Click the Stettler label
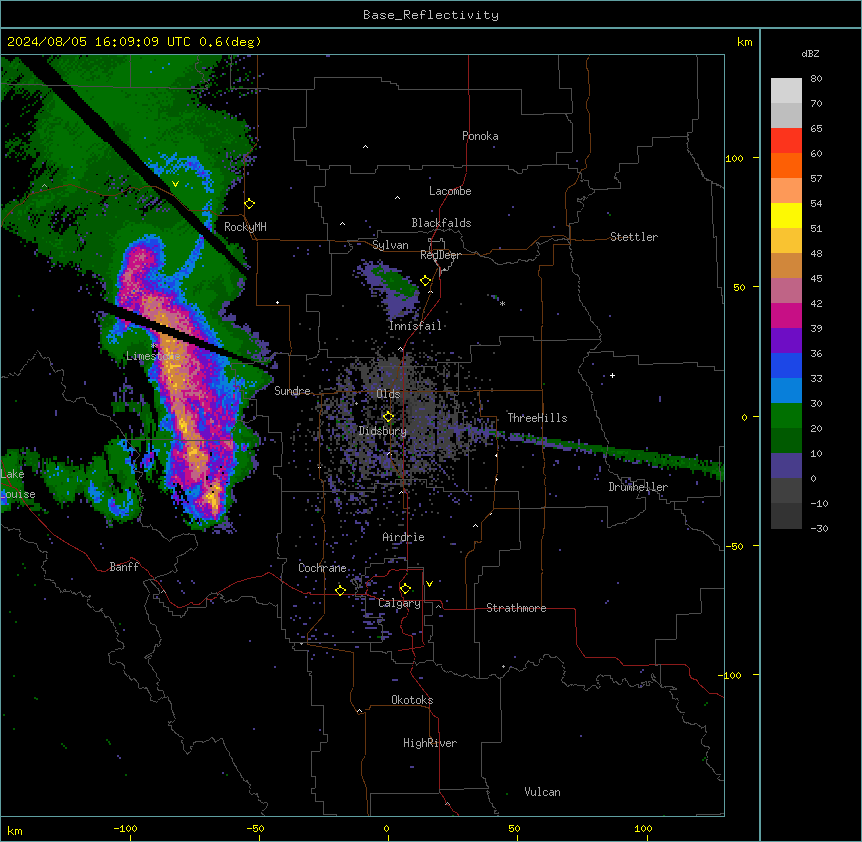The height and width of the screenshot is (842, 862). pyautogui.click(x=634, y=237)
